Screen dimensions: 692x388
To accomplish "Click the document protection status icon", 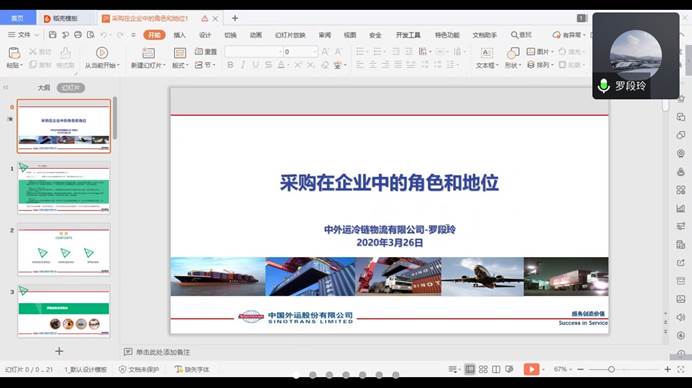I will 123,369.
